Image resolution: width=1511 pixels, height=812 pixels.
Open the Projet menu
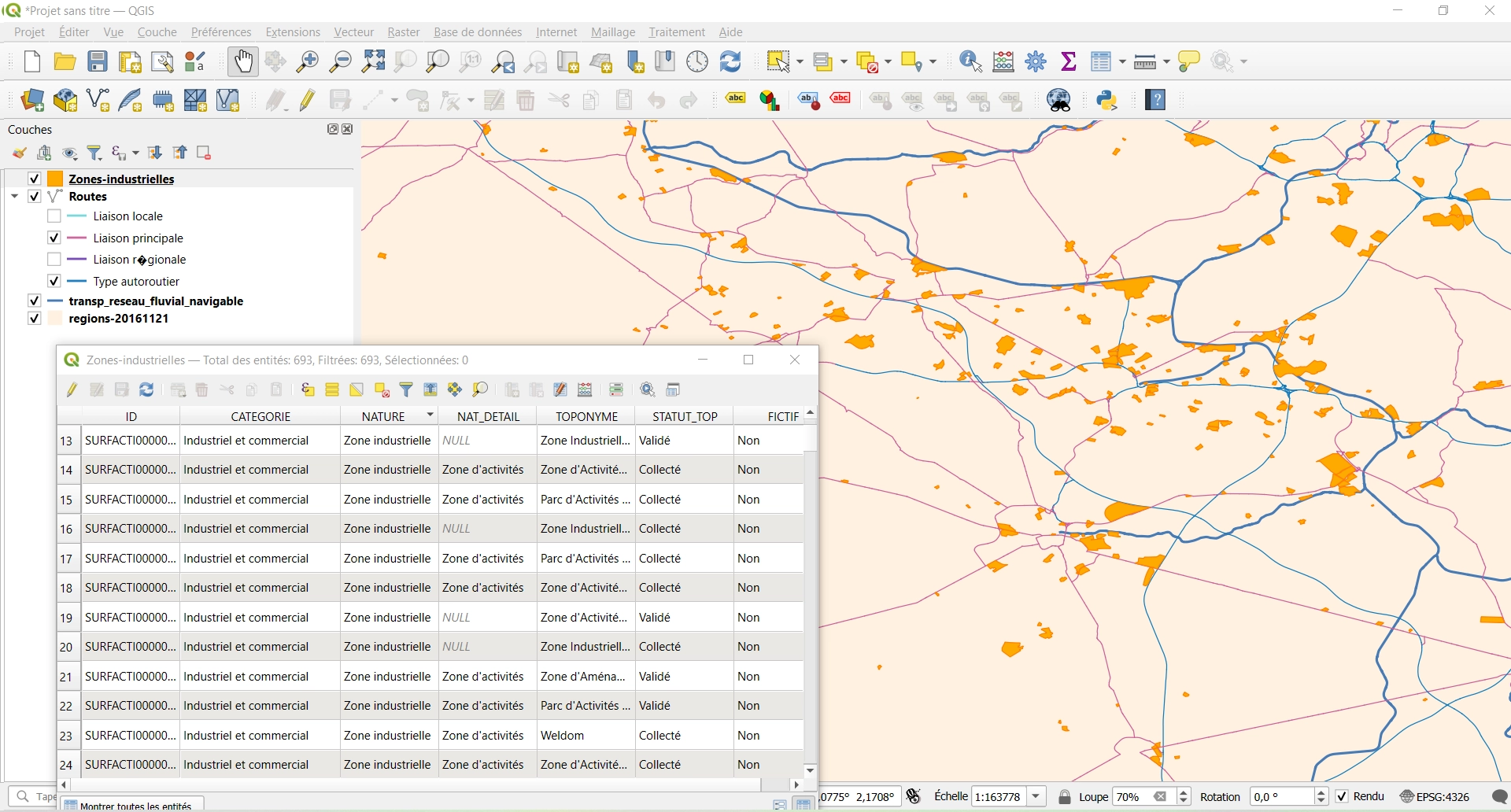(30, 32)
